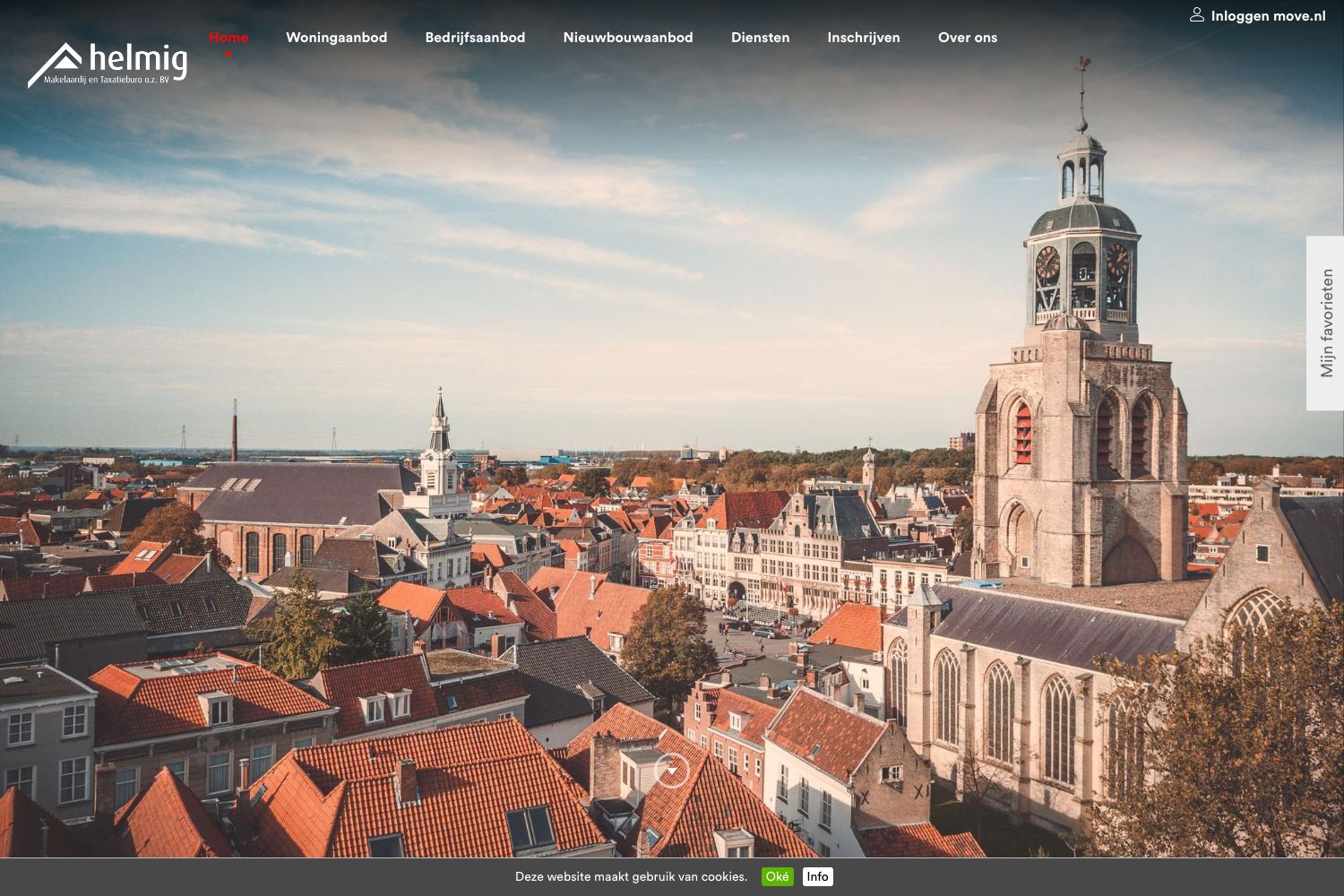Go to Nieuwbouwaanbod page
This screenshot has width=1344, height=896.
[x=628, y=38]
